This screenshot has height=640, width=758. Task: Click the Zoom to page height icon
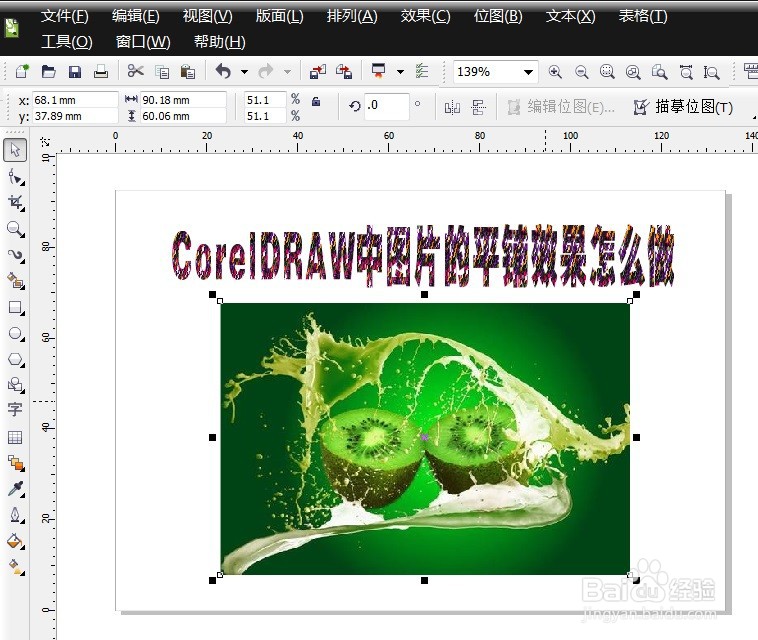click(712, 72)
